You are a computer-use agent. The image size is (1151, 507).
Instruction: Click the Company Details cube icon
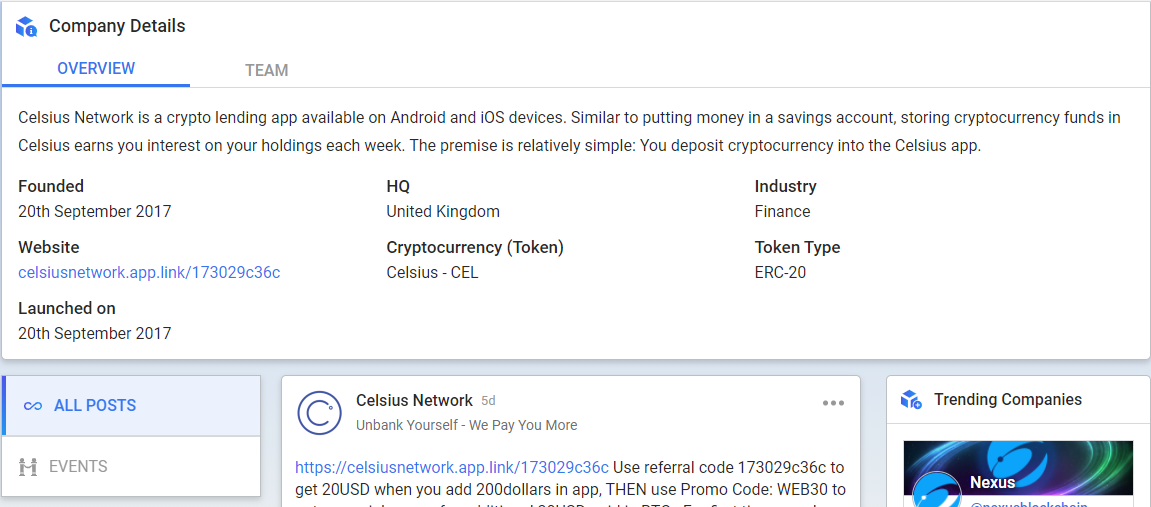[26, 27]
